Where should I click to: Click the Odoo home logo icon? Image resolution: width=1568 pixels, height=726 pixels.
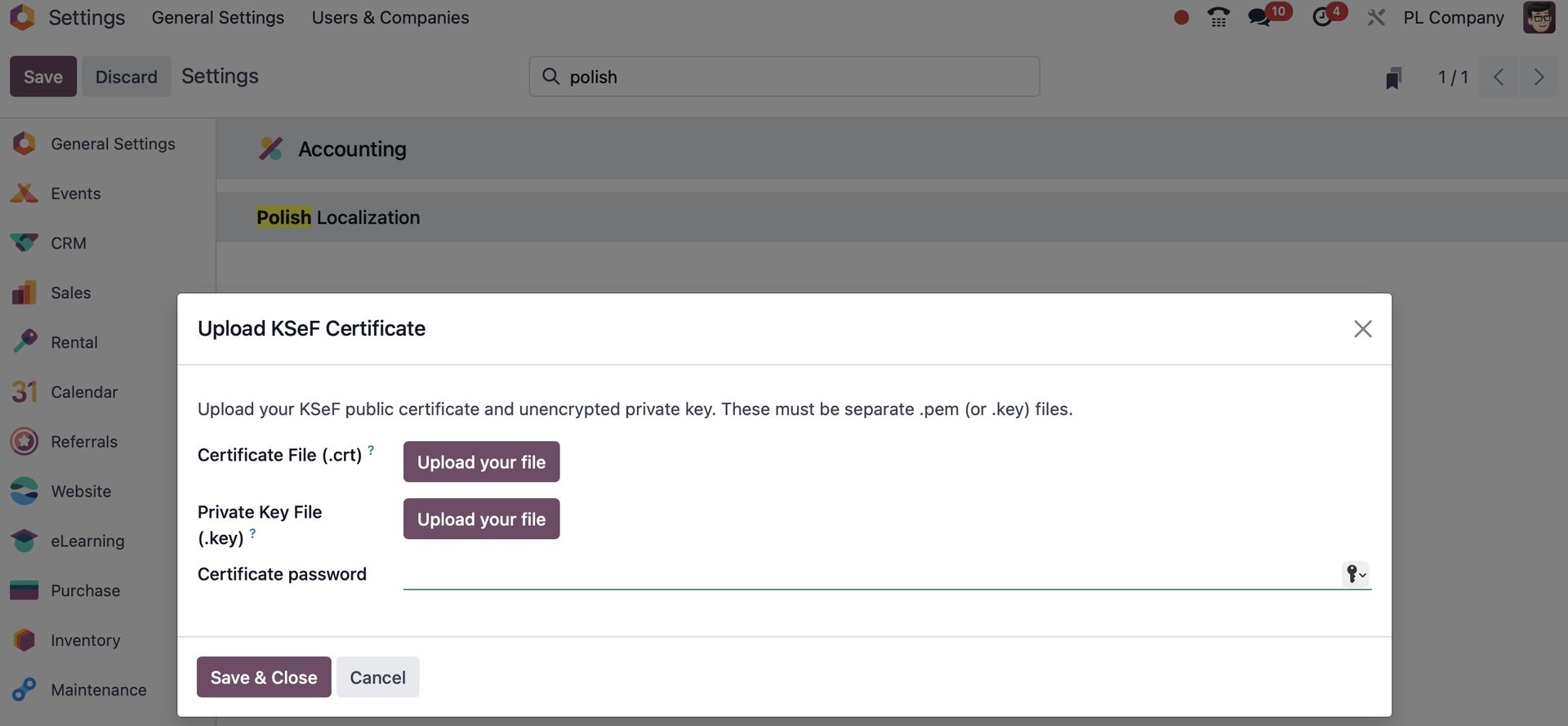pyautogui.click(x=23, y=17)
